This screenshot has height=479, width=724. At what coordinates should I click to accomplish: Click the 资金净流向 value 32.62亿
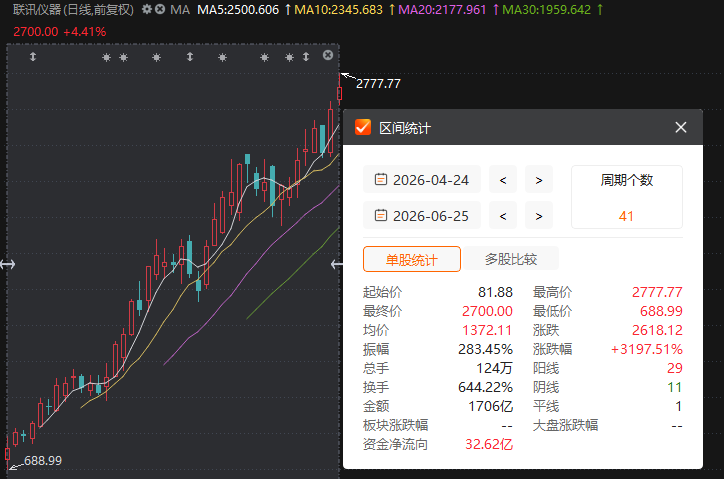pyautogui.click(x=489, y=444)
